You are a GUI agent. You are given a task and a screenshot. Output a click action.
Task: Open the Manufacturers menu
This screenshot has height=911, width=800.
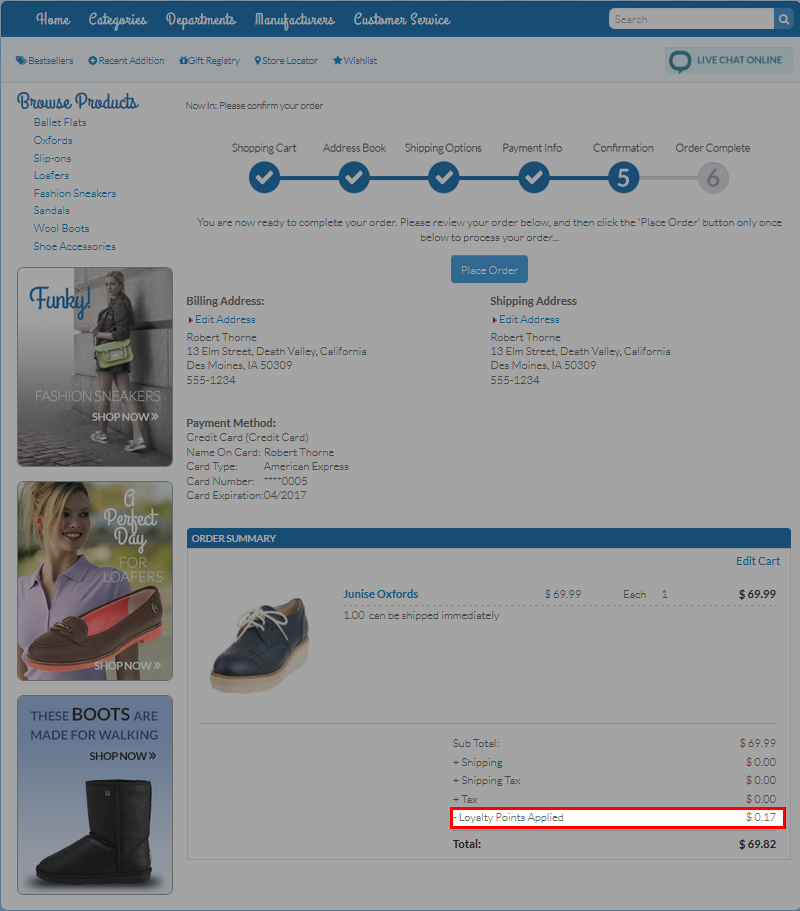coord(295,20)
